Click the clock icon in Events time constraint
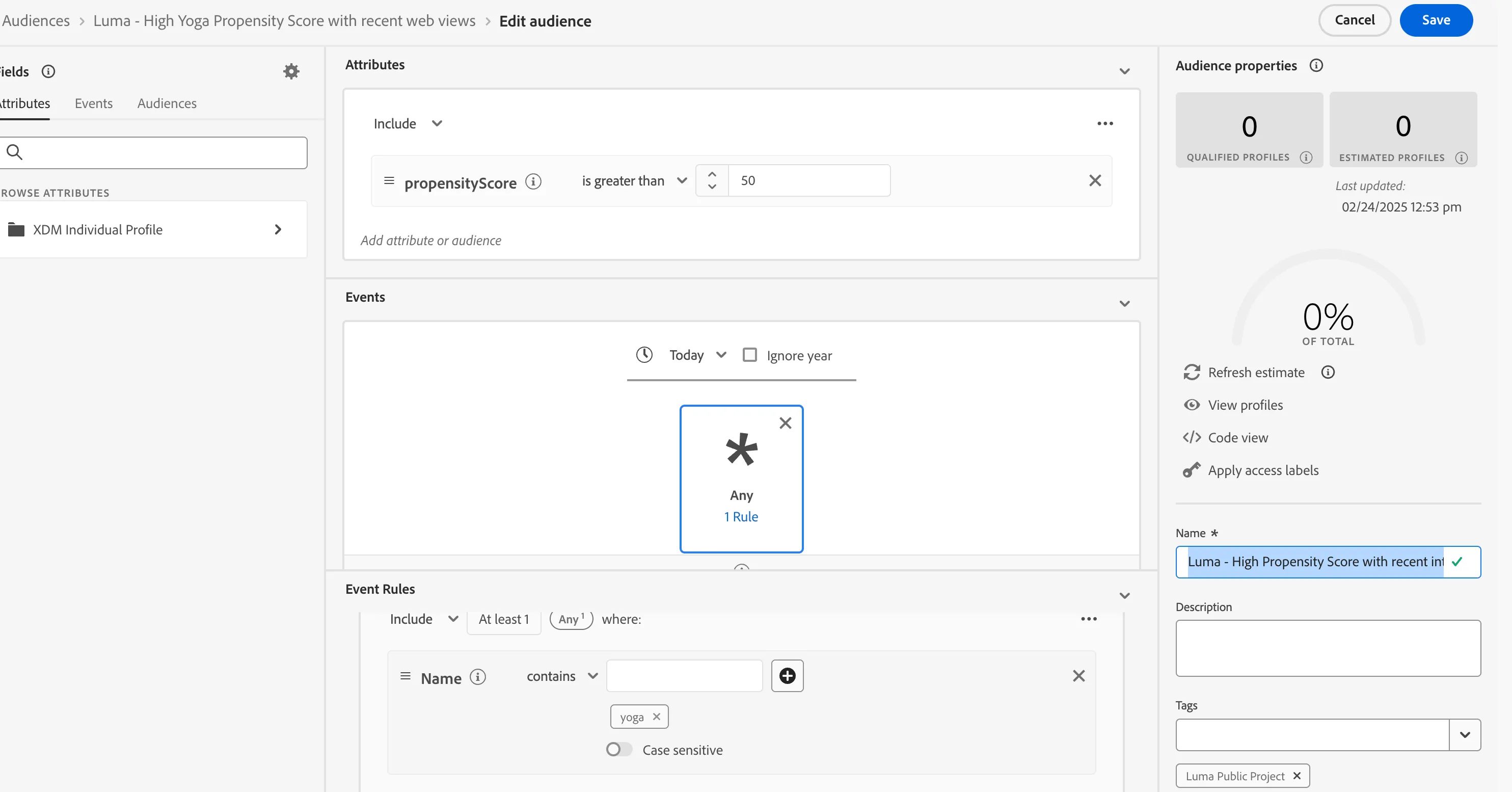Image resolution: width=1512 pixels, height=792 pixels. pyautogui.click(x=644, y=355)
